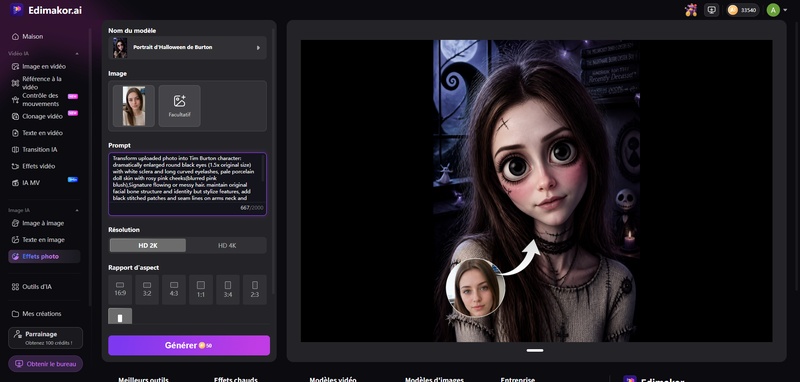800x382 pixels.
Task: Open the Clonage vidéo icon
Action: click(15, 116)
